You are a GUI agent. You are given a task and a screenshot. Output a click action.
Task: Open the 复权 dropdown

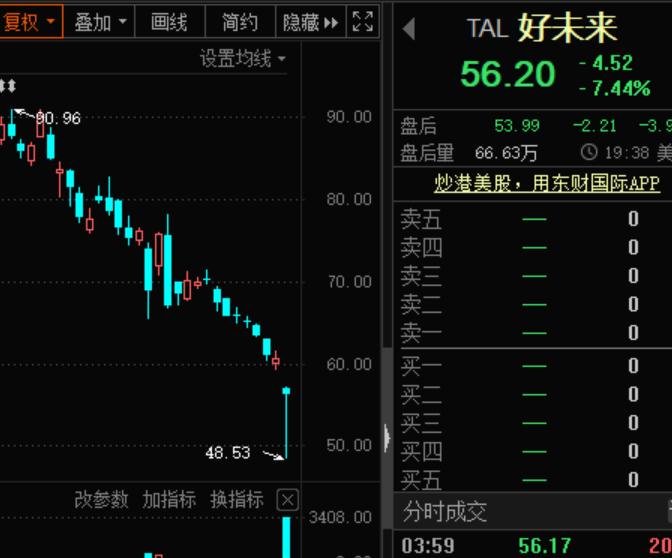(30, 21)
